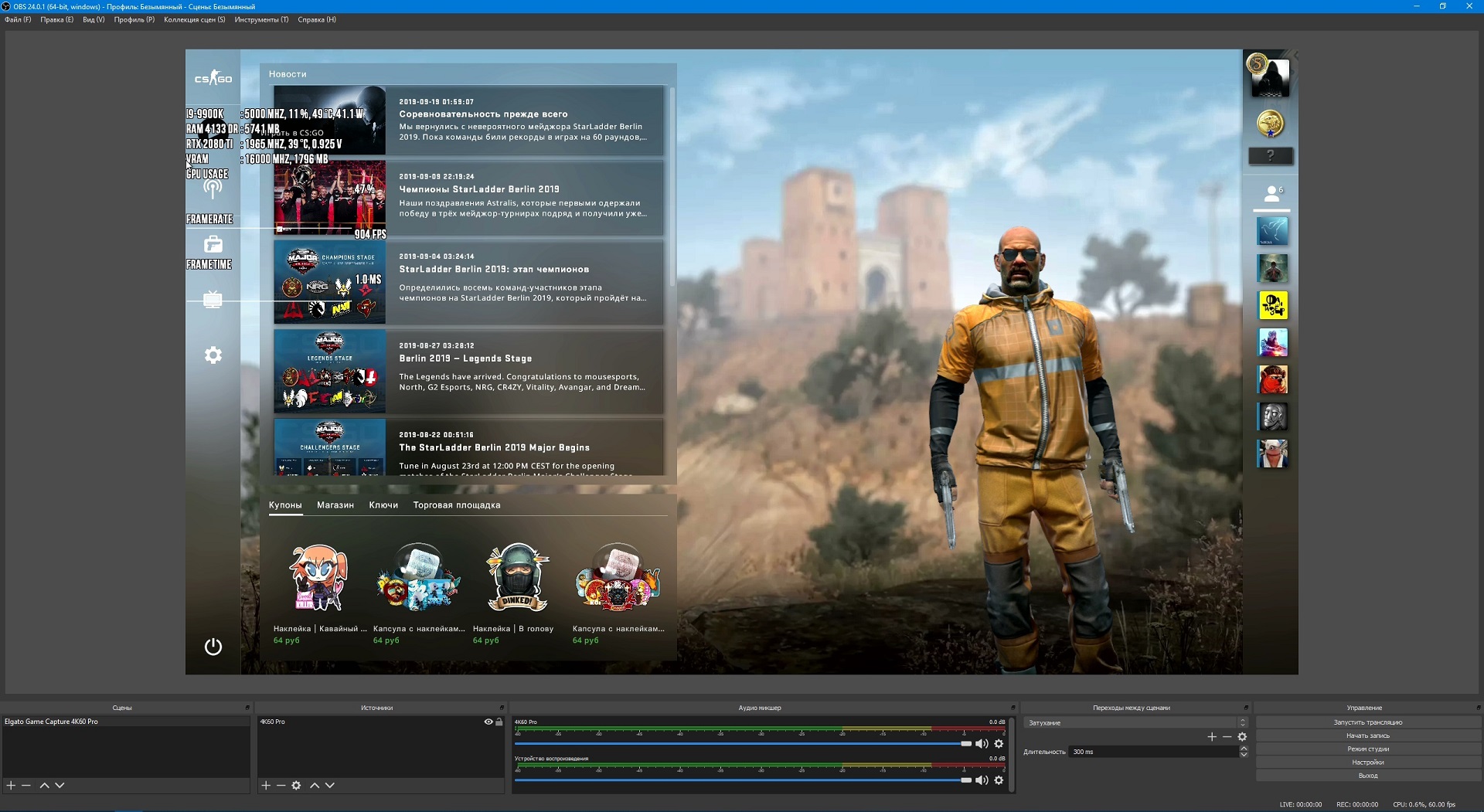Click the player profile avatar in preview
This screenshot has height=812, width=1484.
[1270, 76]
